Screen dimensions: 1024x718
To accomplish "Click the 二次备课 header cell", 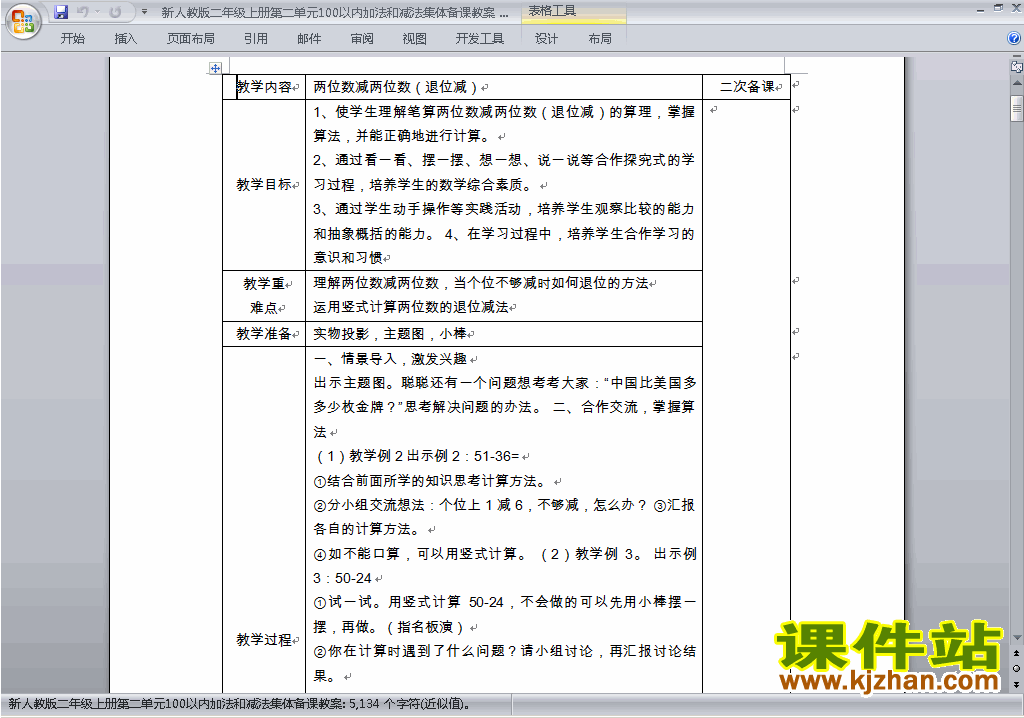I will coord(746,87).
